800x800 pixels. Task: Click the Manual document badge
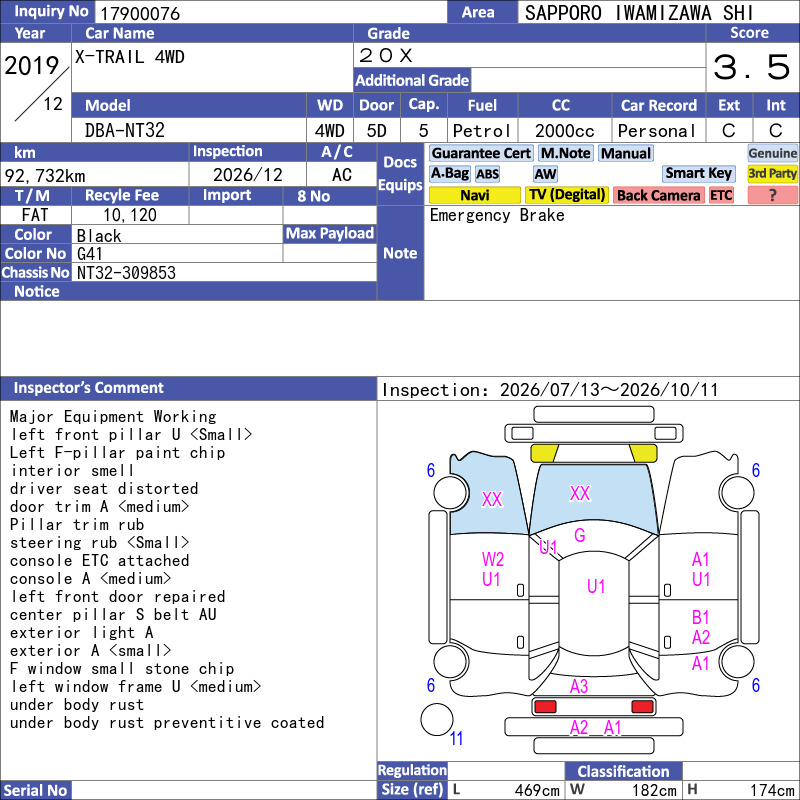(626, 153)
